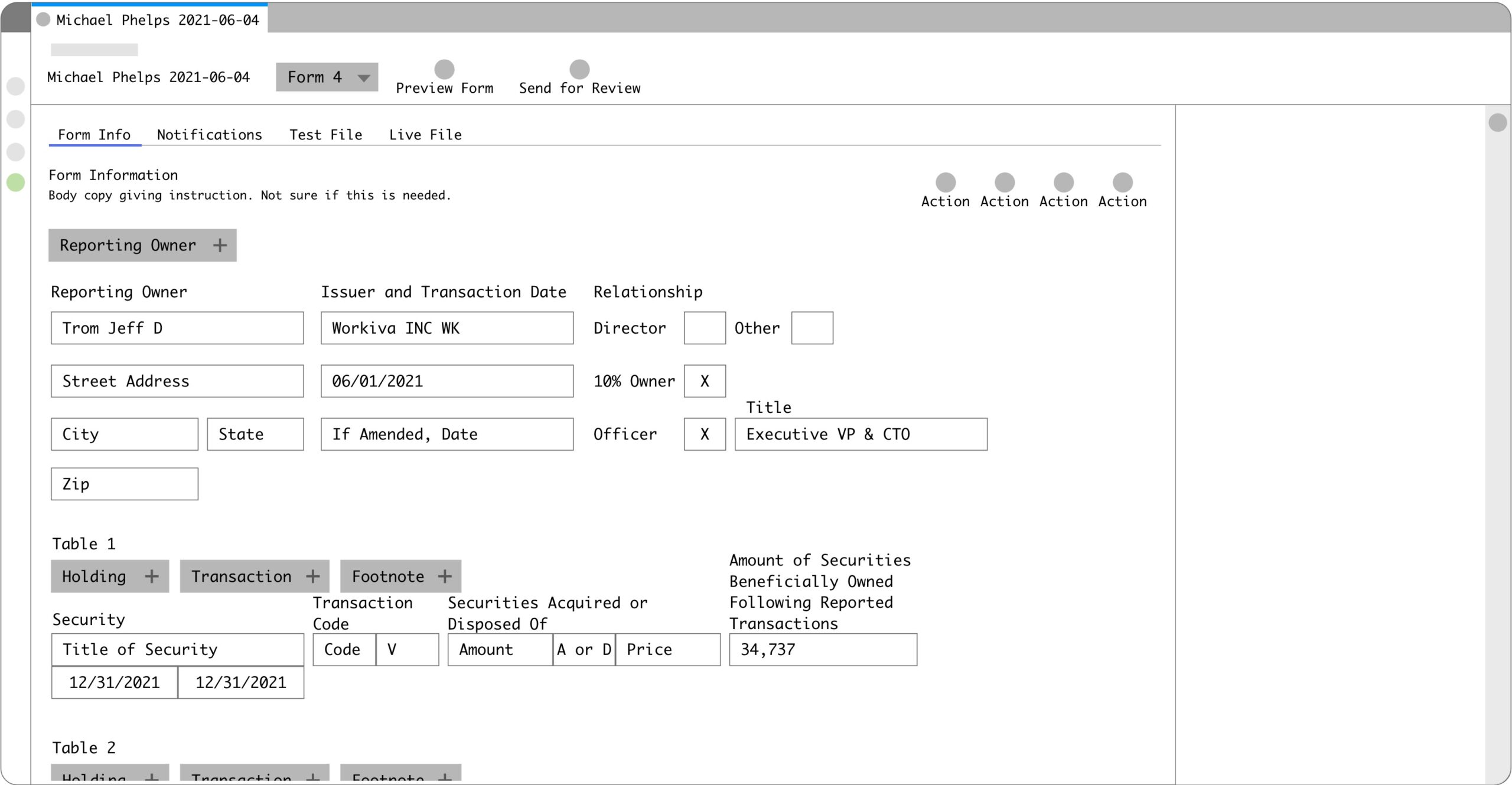Click the Relationship column label
Image resolution: width=1512 pixels, height=785 pixels.
pos(648,292)
